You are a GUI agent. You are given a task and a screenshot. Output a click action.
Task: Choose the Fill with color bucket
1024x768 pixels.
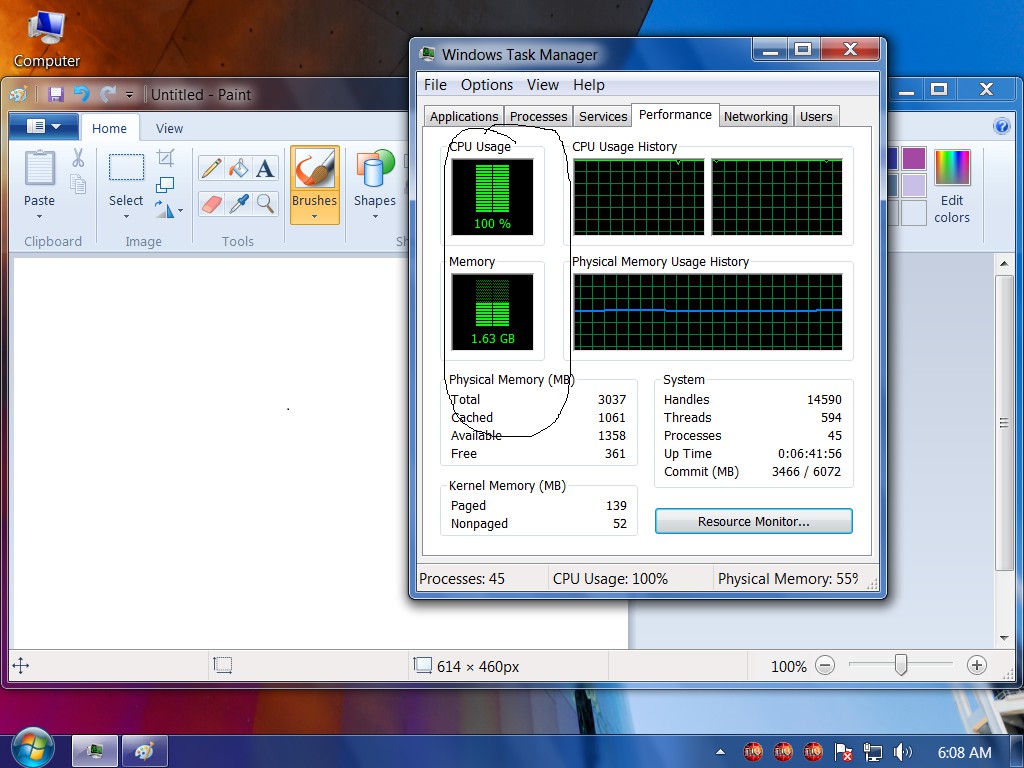[x=238, y=168]
